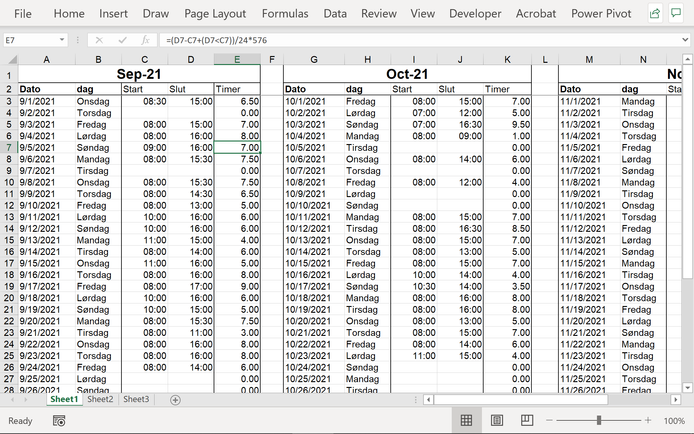The height and width of the screenshot is (434, 694).
Task: Click the zoom slider handle
Action: pyautogui.click(x=599, y=420)
